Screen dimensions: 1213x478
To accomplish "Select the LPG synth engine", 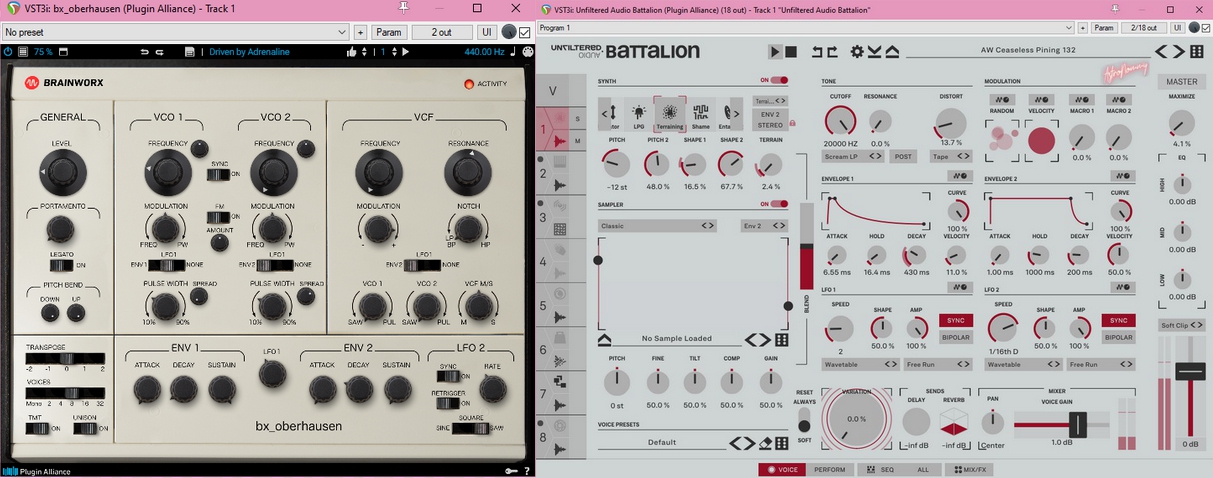I will click(x=639, y=114).
